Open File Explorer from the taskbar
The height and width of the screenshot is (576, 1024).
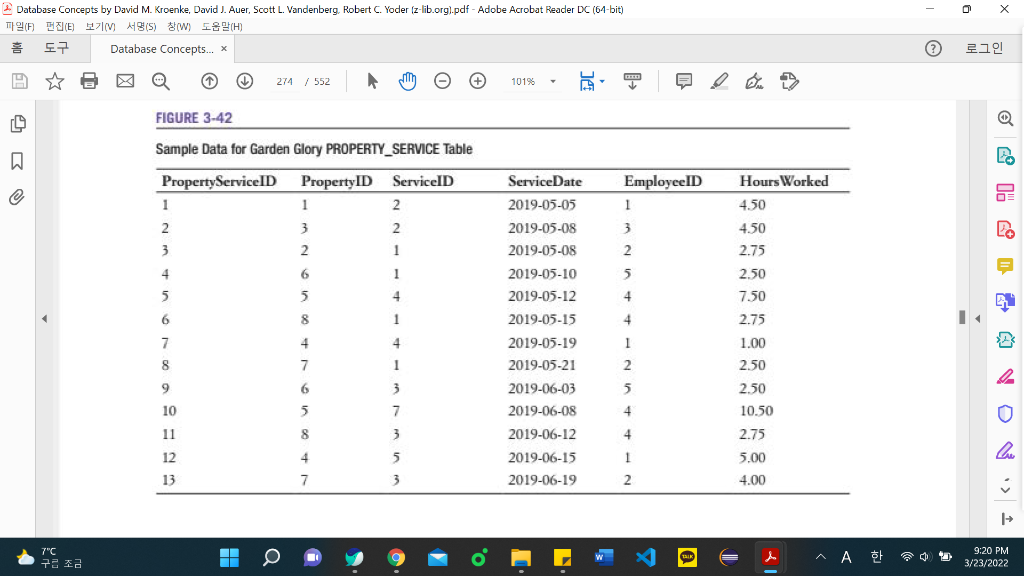pyautogui.click(x=520, y=557)
